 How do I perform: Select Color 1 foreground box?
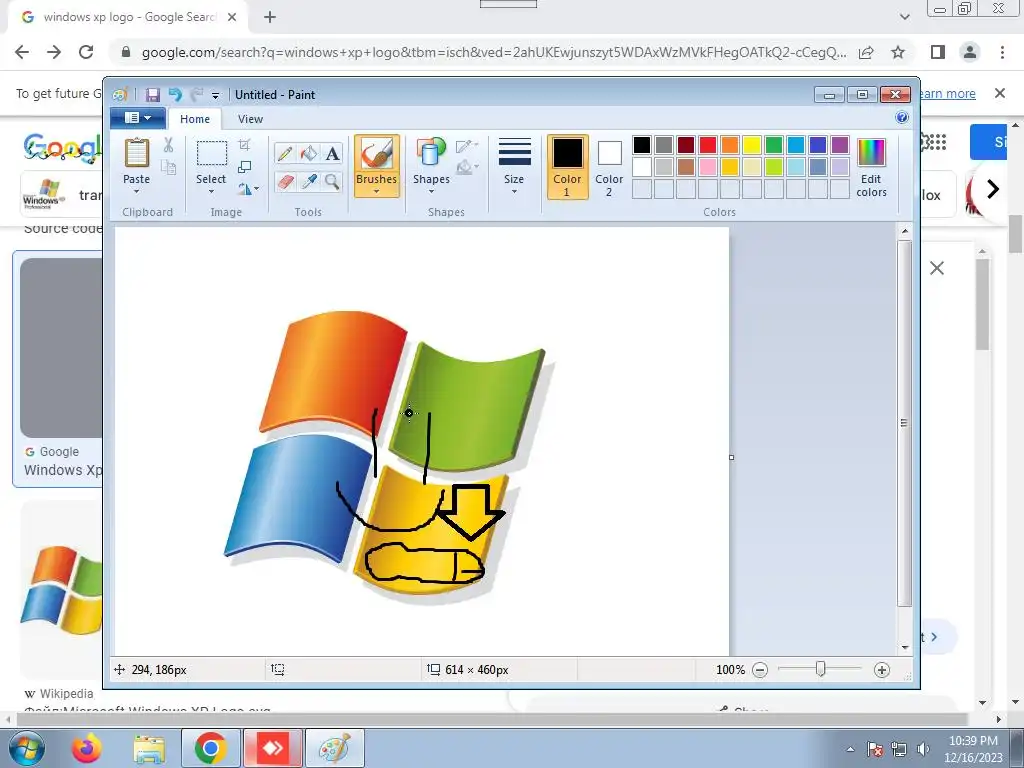pyautogui.click(x=567, y=167)
